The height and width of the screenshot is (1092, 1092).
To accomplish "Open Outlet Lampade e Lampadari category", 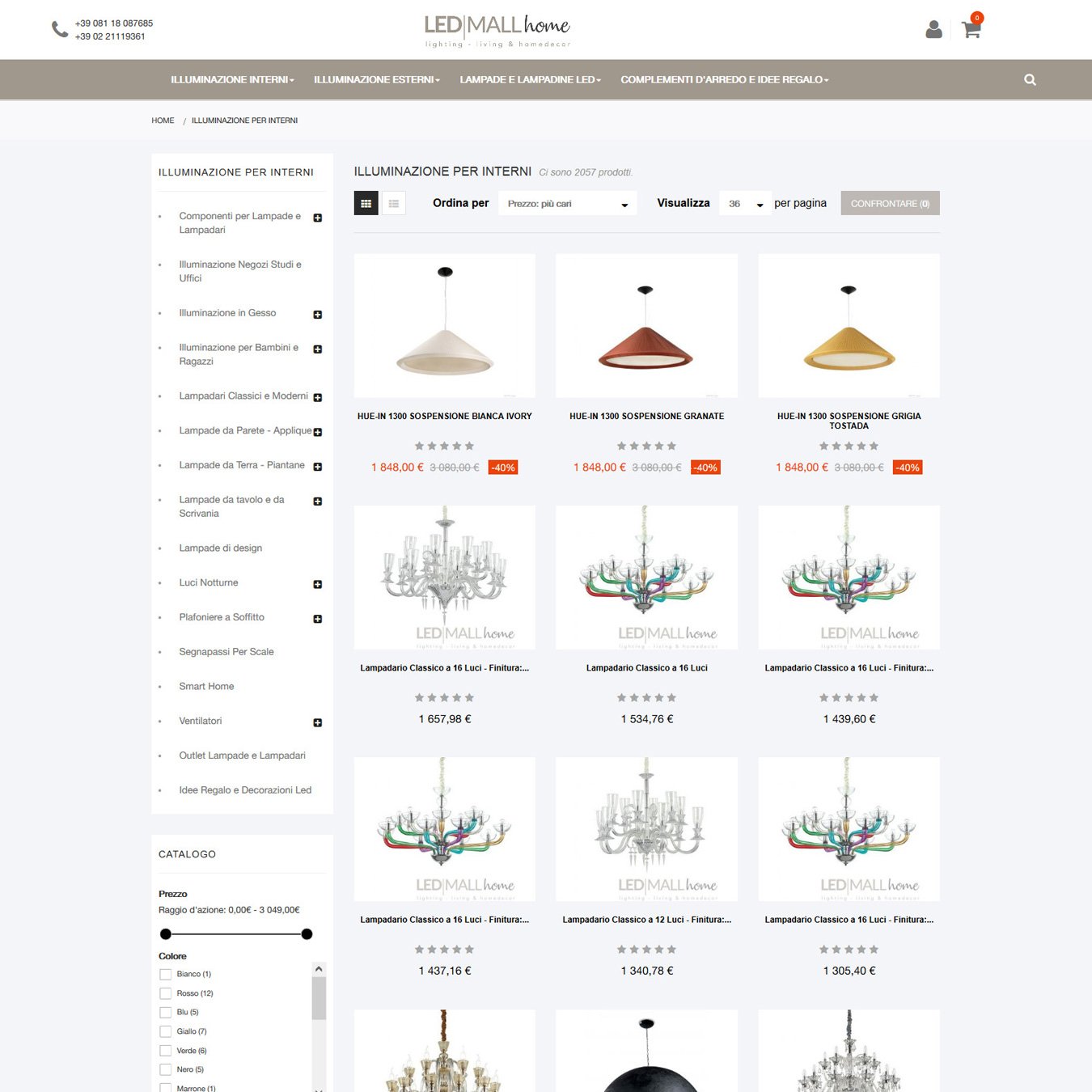I will (243, 756).
